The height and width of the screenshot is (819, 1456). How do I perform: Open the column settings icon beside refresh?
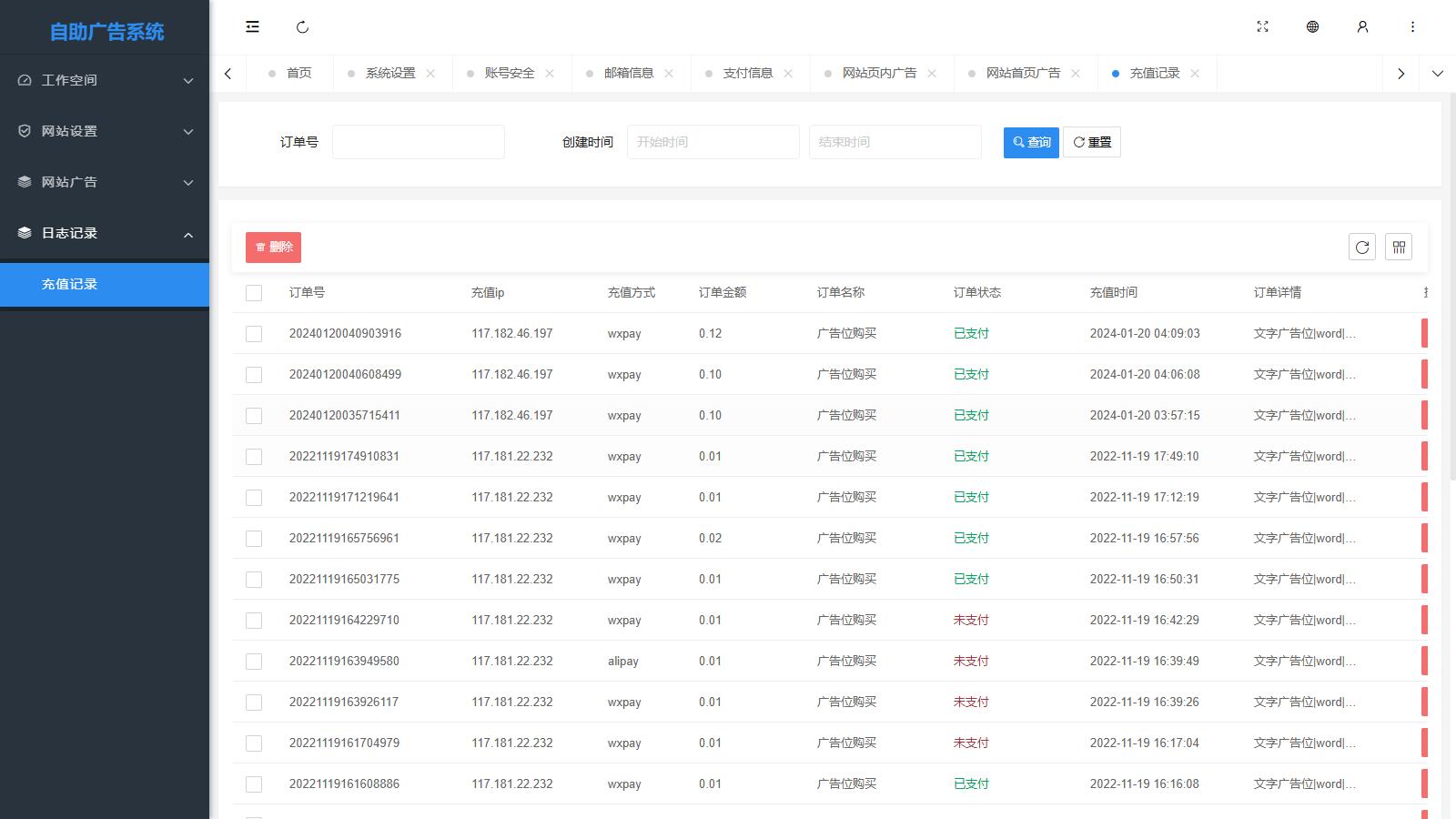[1399, 246]
